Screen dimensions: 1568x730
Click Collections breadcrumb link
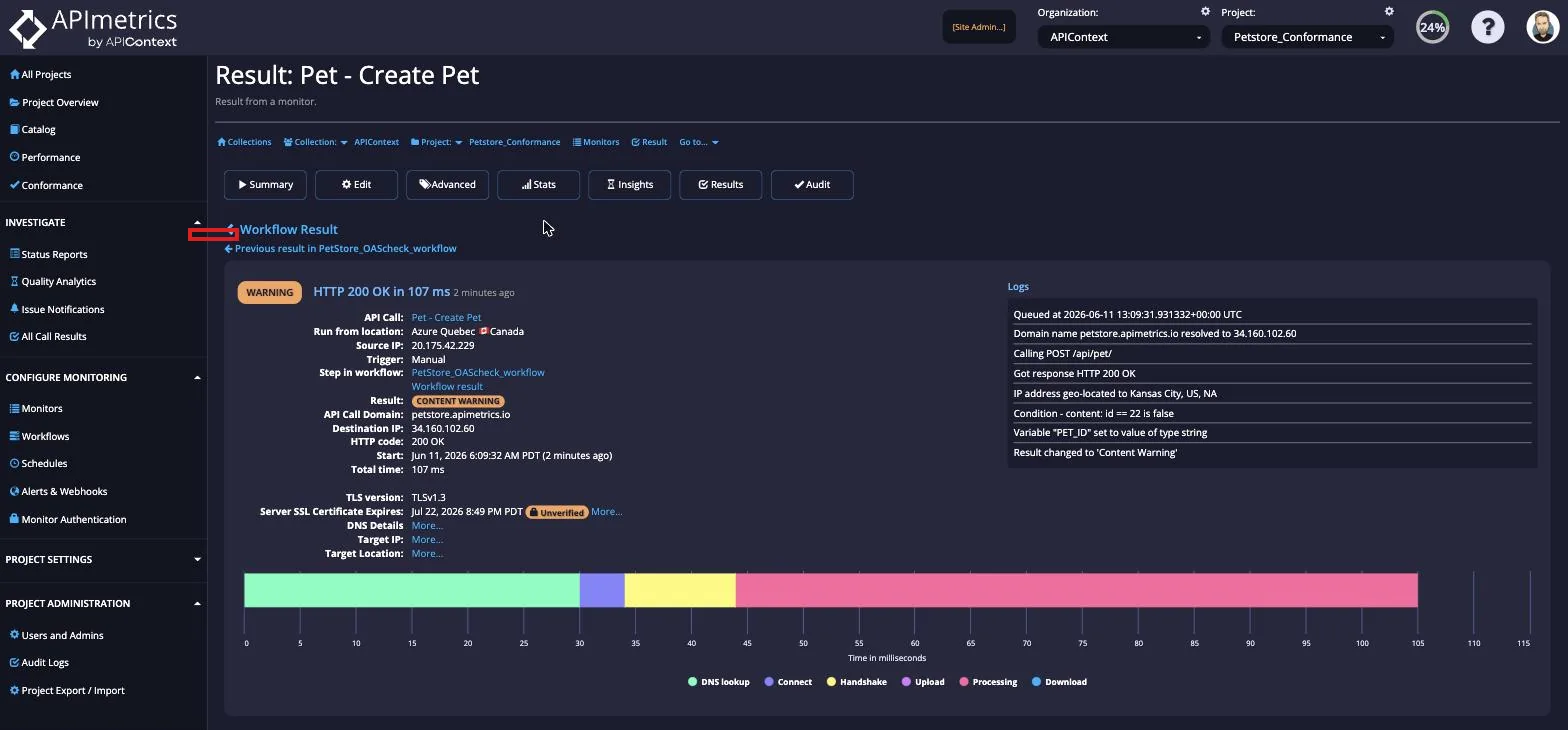[x=244, y=142]
